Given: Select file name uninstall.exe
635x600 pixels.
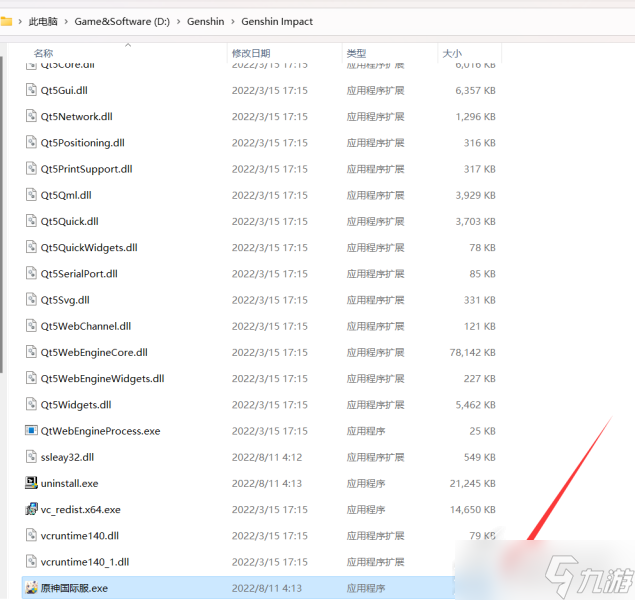Looking at the screenshot, I should pyautogui.click(x=69, y=483).
